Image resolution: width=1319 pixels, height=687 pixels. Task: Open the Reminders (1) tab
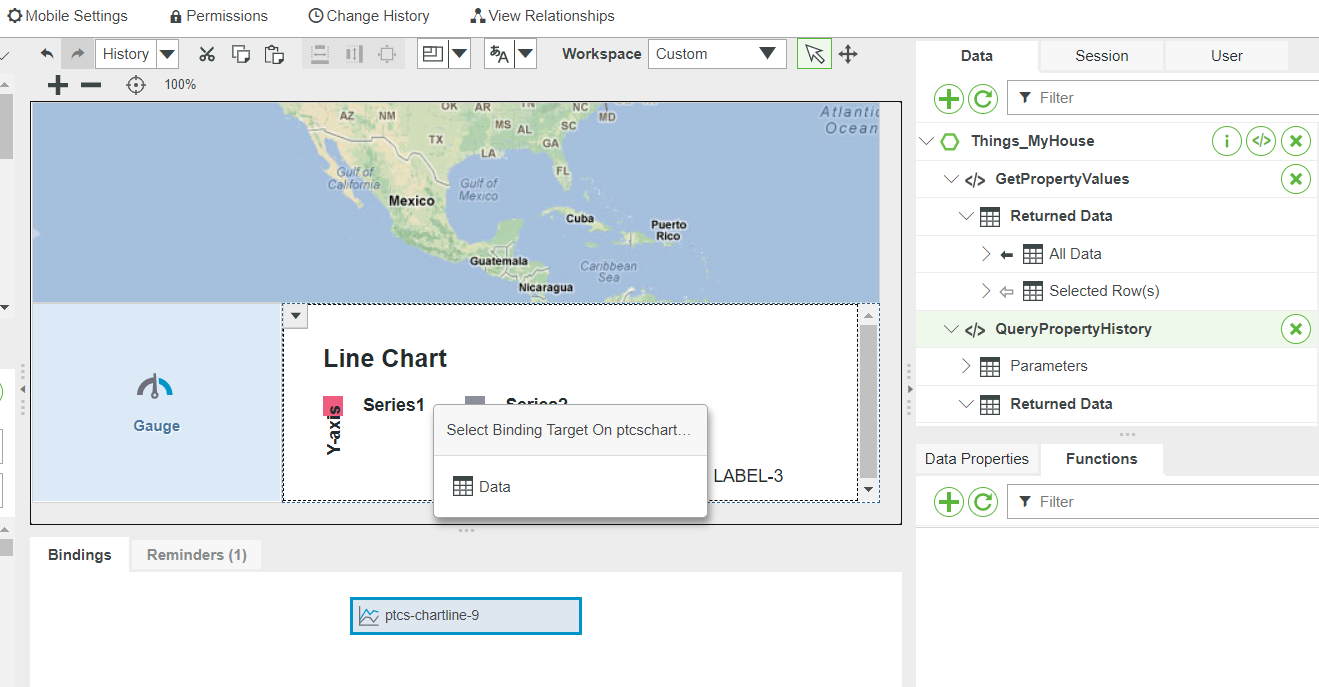pos(195,554)
